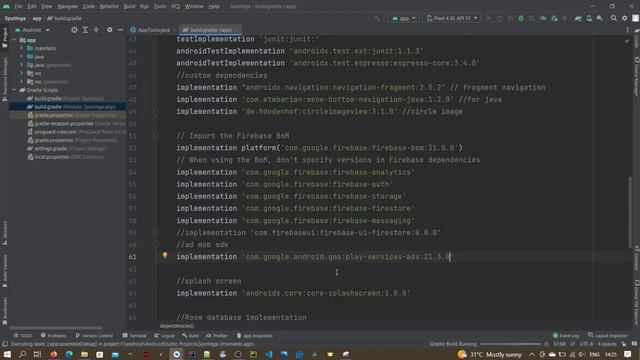The image size is (640, 360).
Task: Select proguard-rules.pro in project tree
Action: pyautogui.click(x=77, y=132)
